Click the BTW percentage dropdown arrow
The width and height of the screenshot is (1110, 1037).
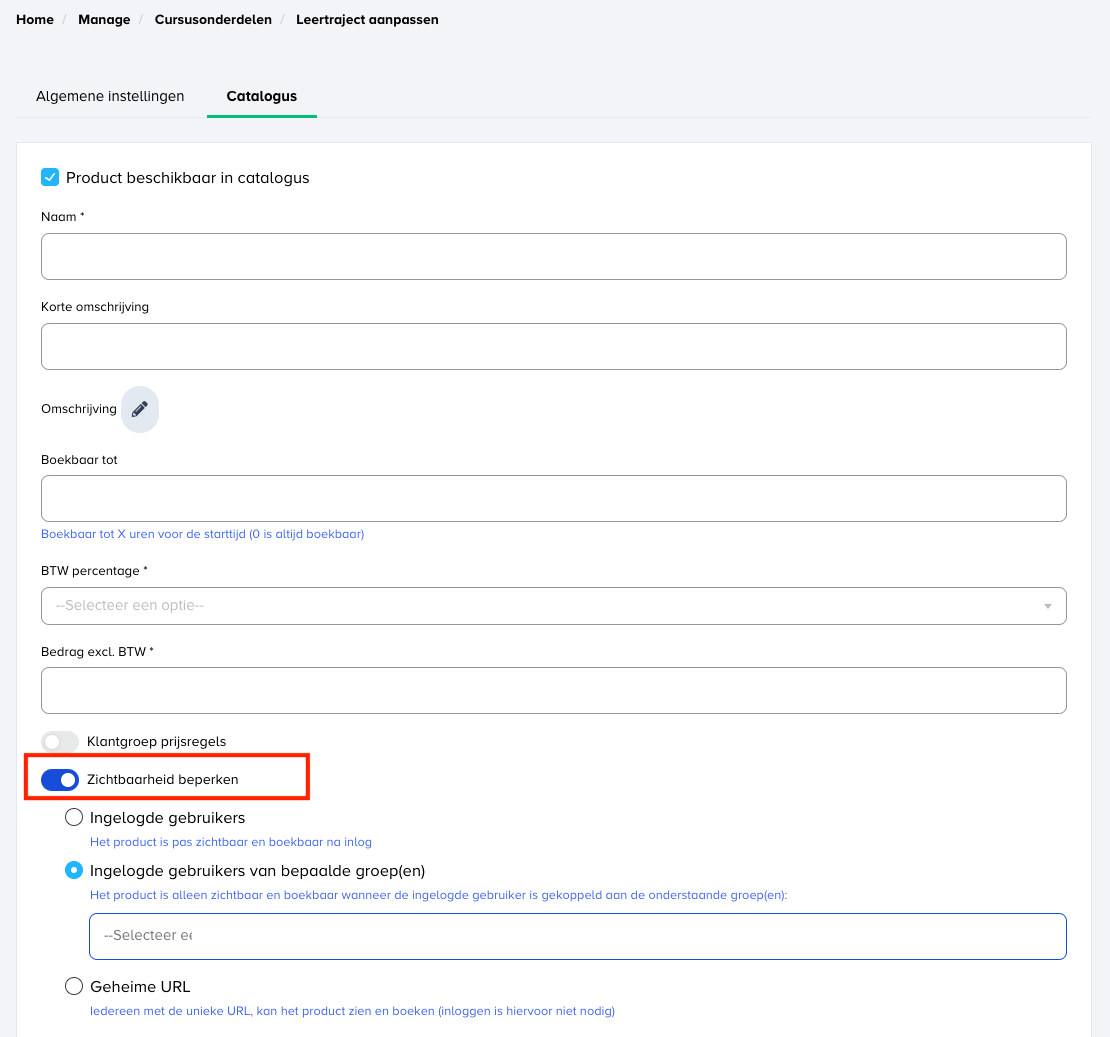point(1047,606)
